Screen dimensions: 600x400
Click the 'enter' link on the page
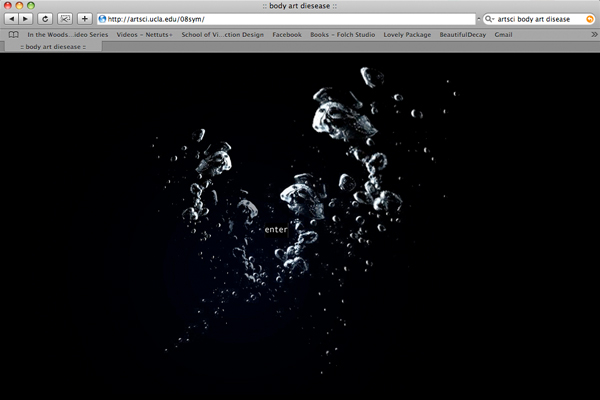[x=275, y=230]
